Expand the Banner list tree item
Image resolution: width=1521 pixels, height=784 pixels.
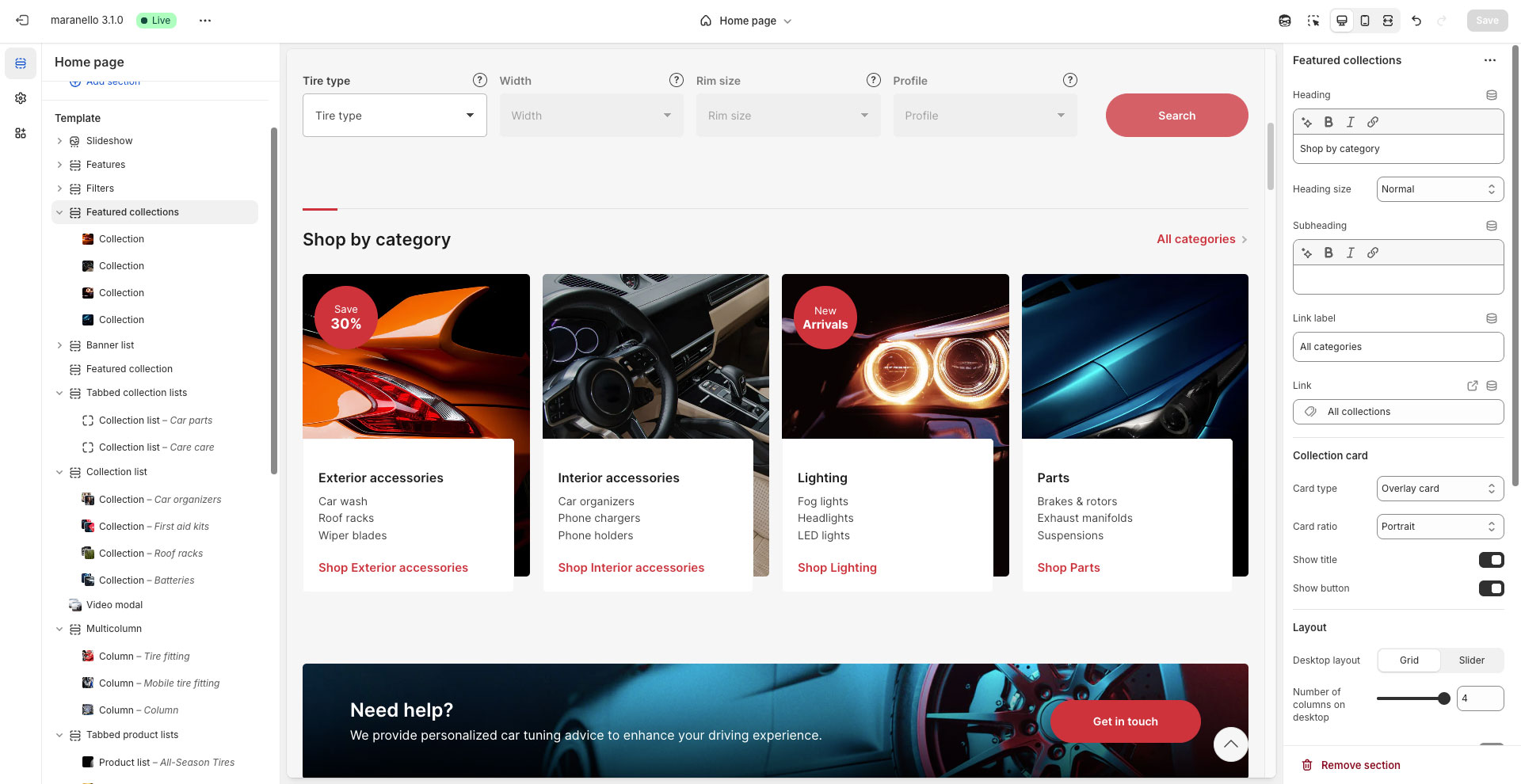(59, 344)
